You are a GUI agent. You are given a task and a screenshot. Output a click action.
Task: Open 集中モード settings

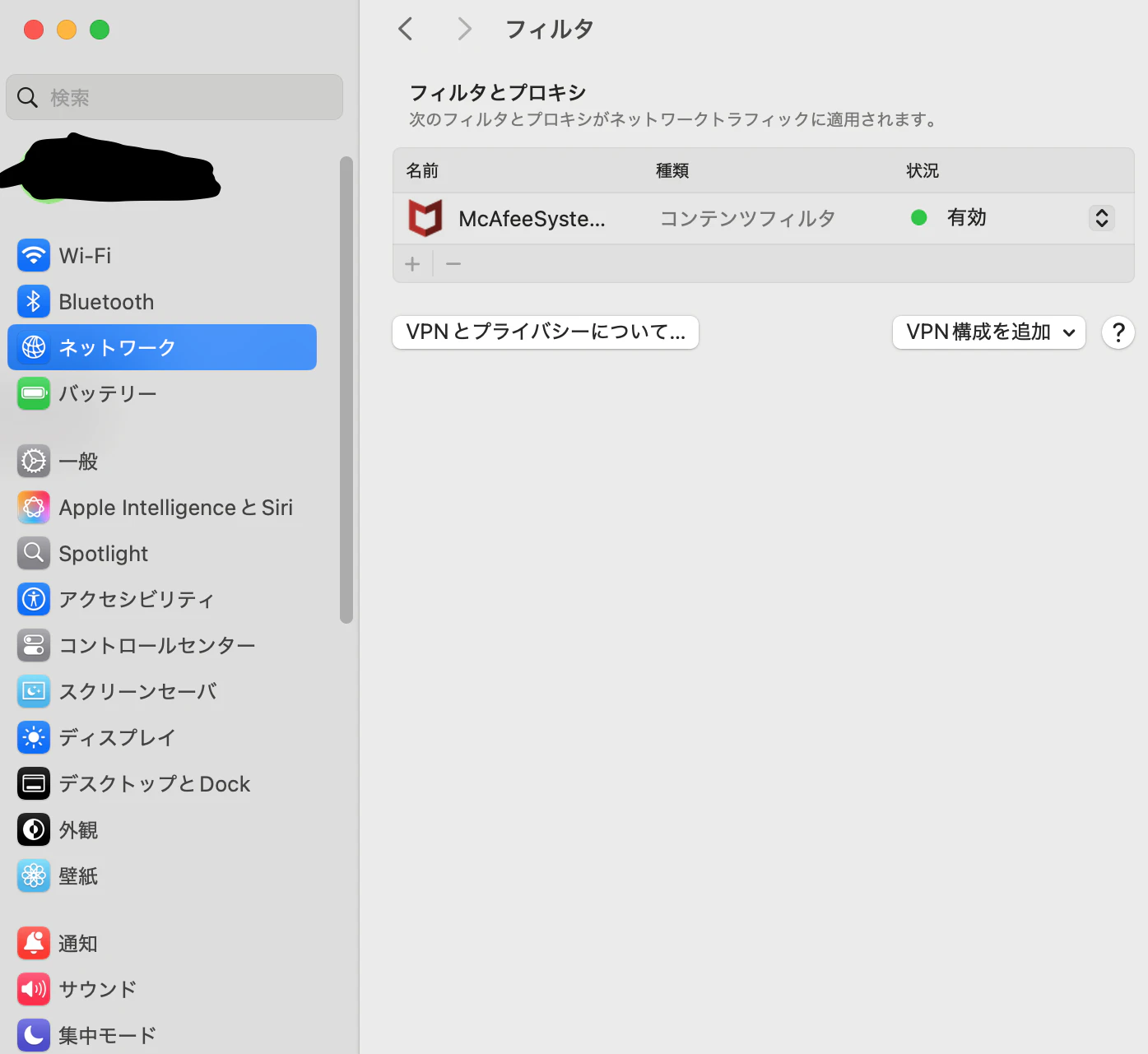coord(106,1035)
